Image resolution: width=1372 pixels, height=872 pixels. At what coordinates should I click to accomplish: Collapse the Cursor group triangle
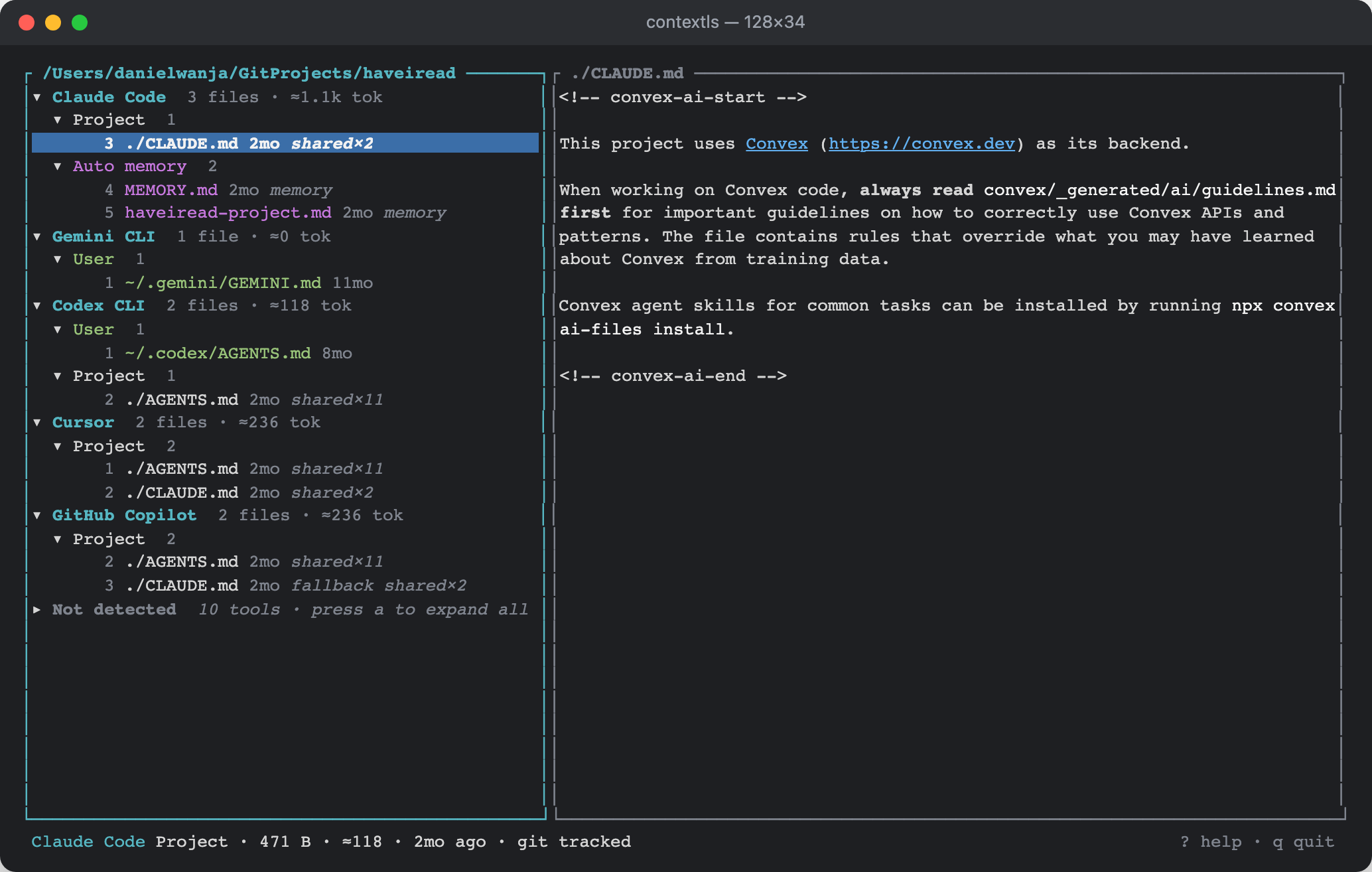click(37, 423)
